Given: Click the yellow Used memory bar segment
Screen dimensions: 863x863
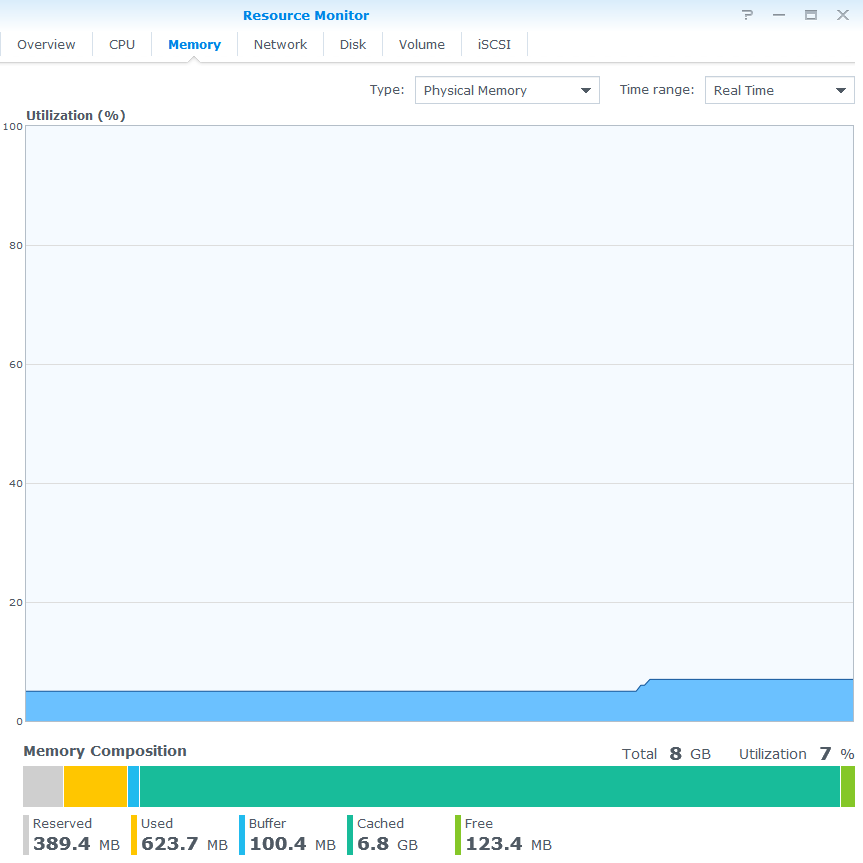Looking at the screenshot, I should [x=95, y=786].
